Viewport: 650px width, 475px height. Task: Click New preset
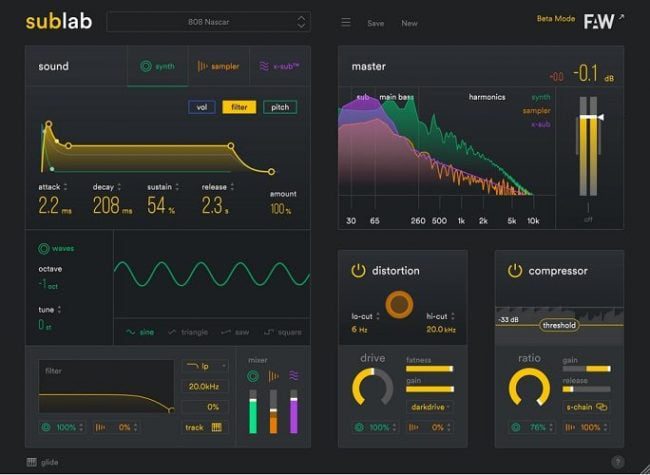tap(409, 24)
